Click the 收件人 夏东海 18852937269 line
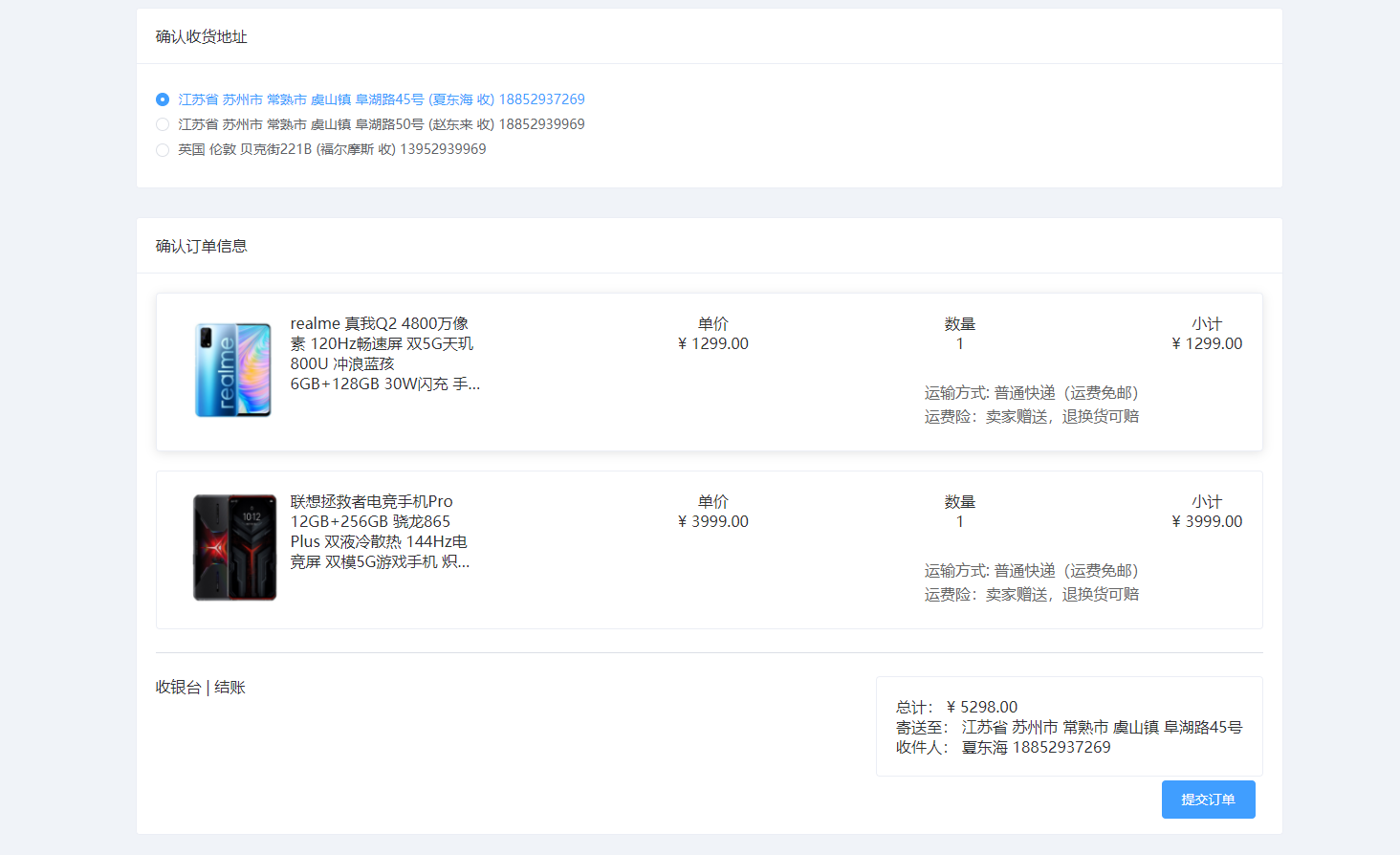Viewport: 1400px width, 855px height. click(x=1003, y=748)
